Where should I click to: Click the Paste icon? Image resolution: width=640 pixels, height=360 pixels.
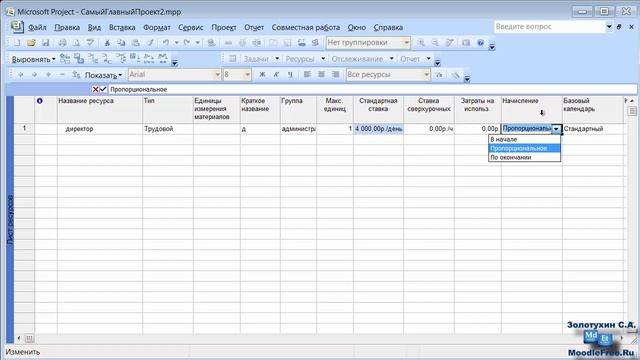[x=136, y=42]
